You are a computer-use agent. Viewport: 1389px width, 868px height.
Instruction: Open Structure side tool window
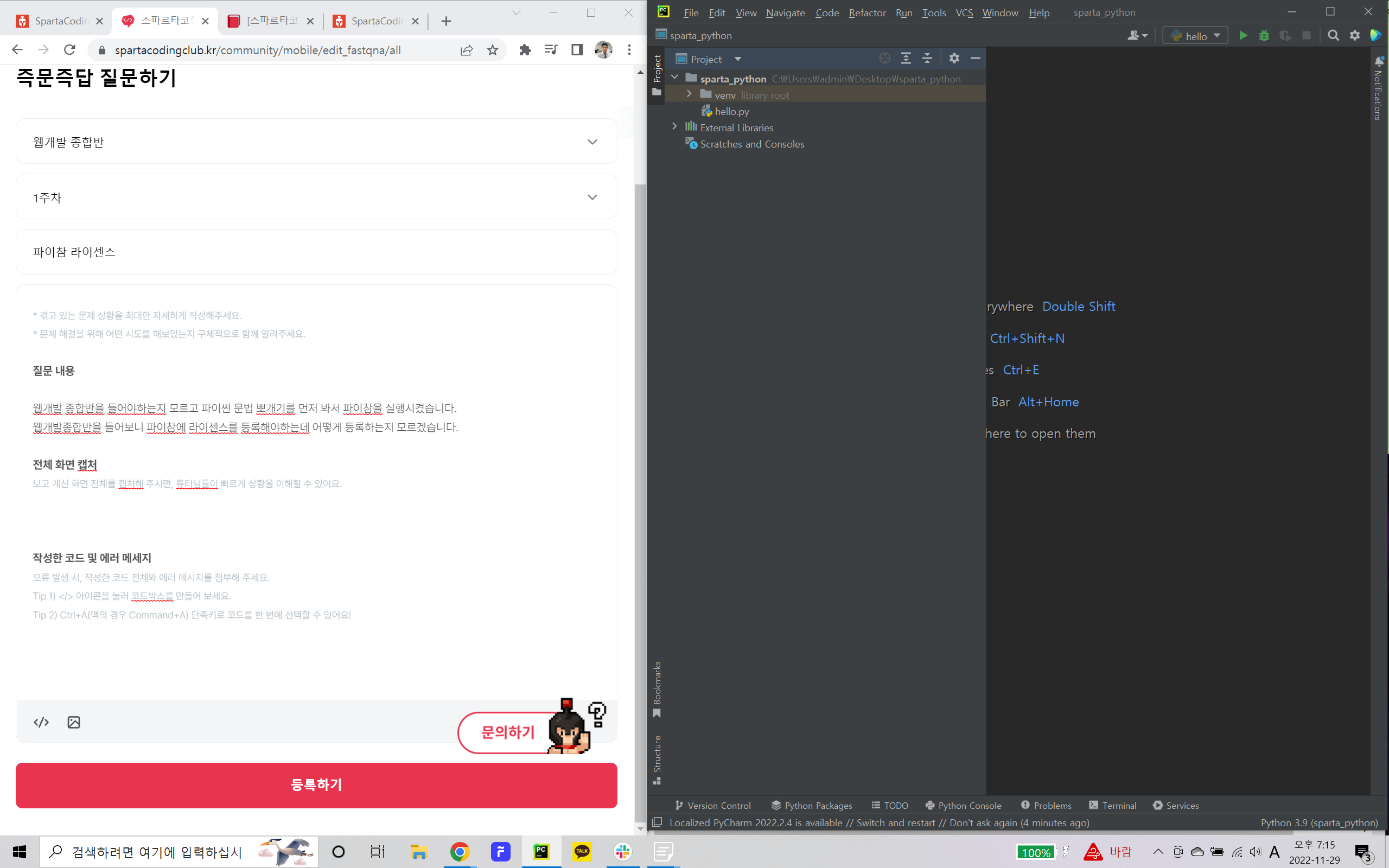pyautogui.click(x=657, y=759)
